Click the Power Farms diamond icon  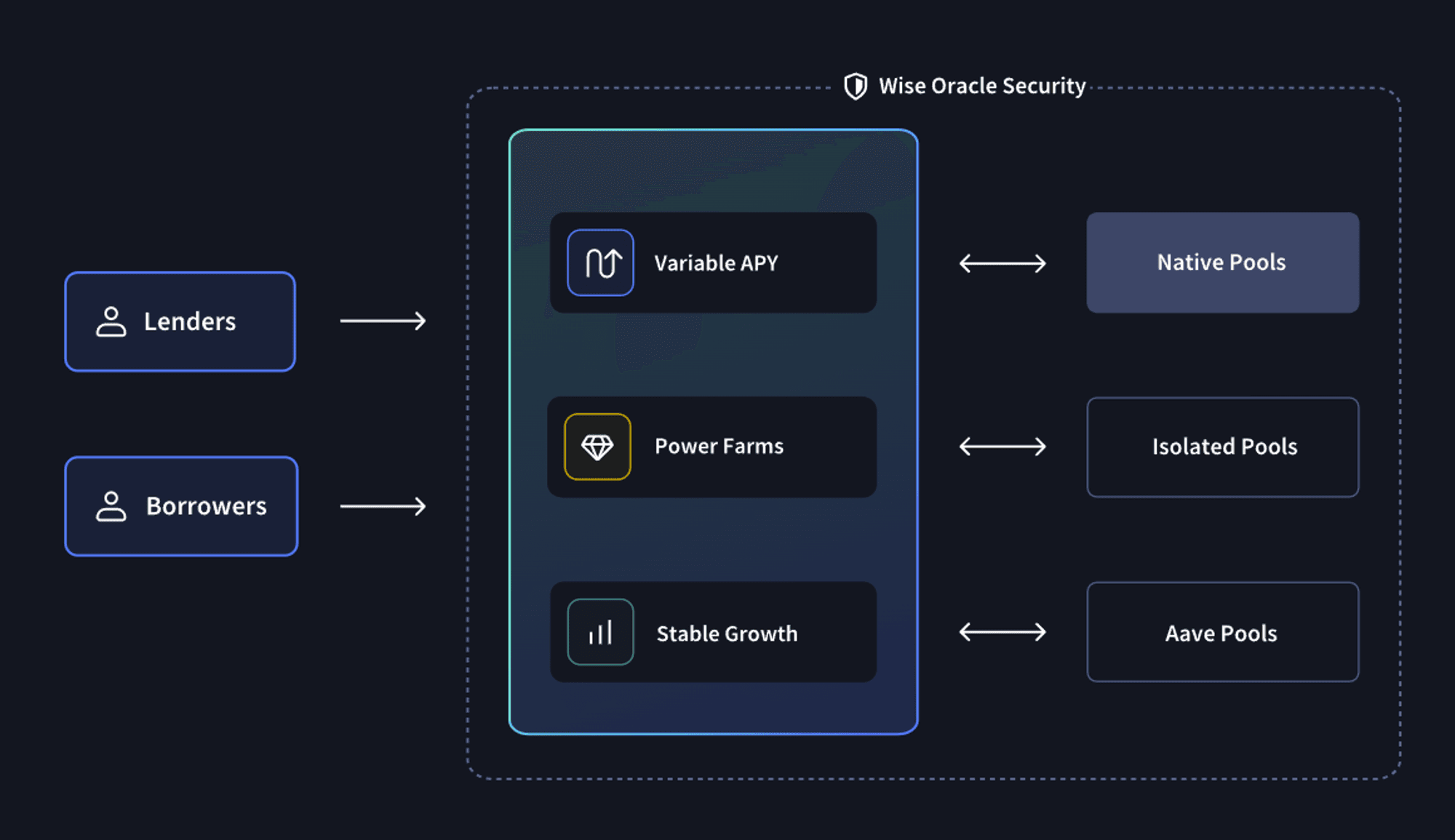[597, 447]
